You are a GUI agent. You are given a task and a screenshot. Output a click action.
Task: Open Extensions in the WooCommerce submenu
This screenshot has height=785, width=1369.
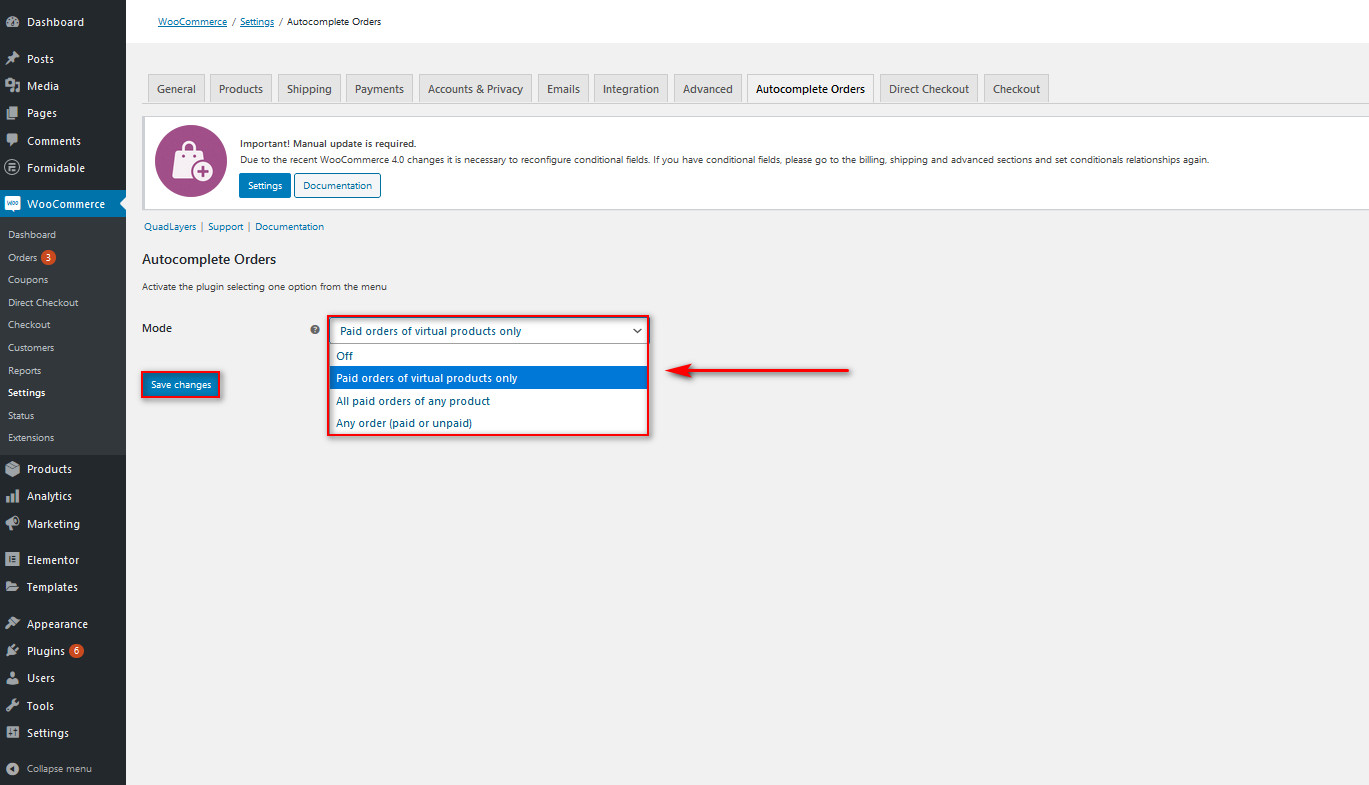(31, 438)
